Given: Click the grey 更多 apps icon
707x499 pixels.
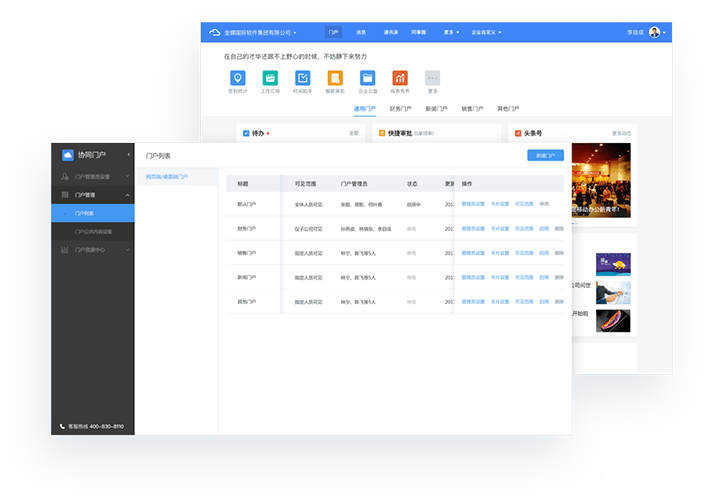Looking at the screenshot, I should click(x=432, y=78).
